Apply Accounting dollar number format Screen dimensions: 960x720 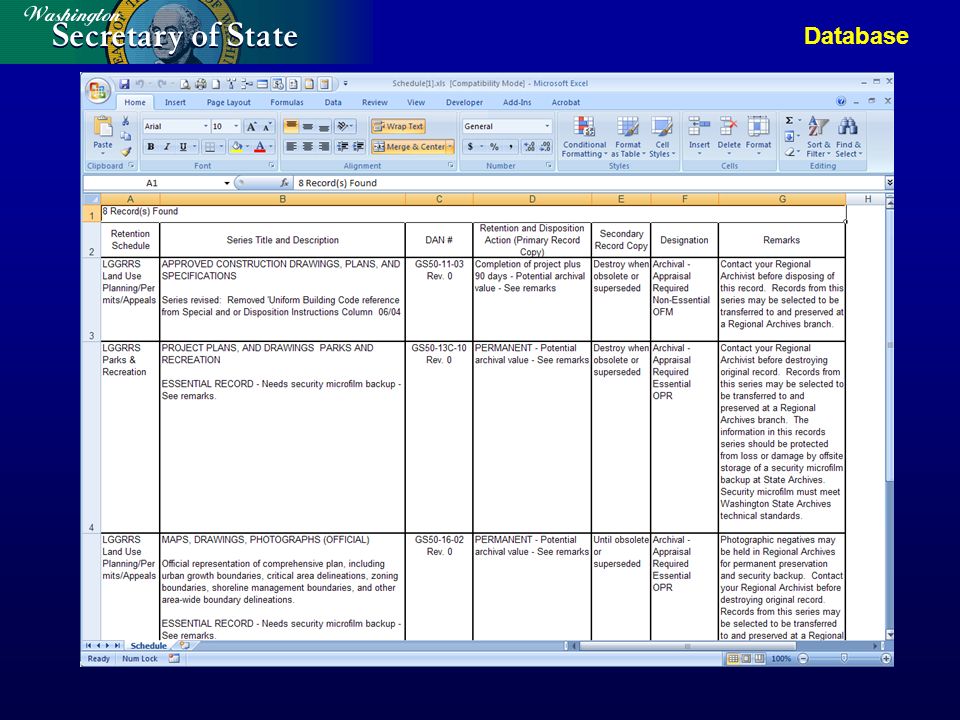[470, 146]
